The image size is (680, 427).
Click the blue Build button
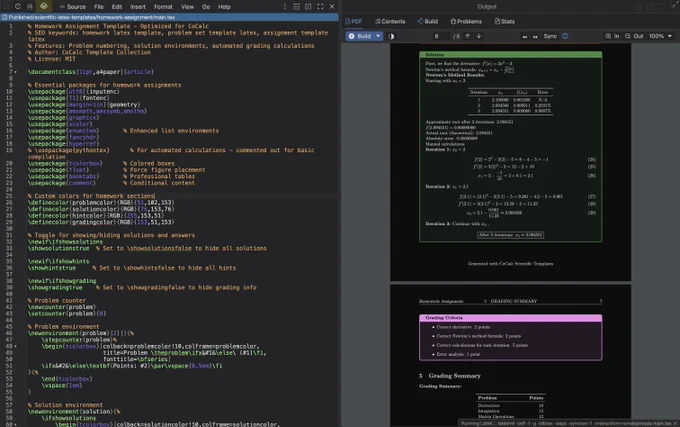[360, 36]
